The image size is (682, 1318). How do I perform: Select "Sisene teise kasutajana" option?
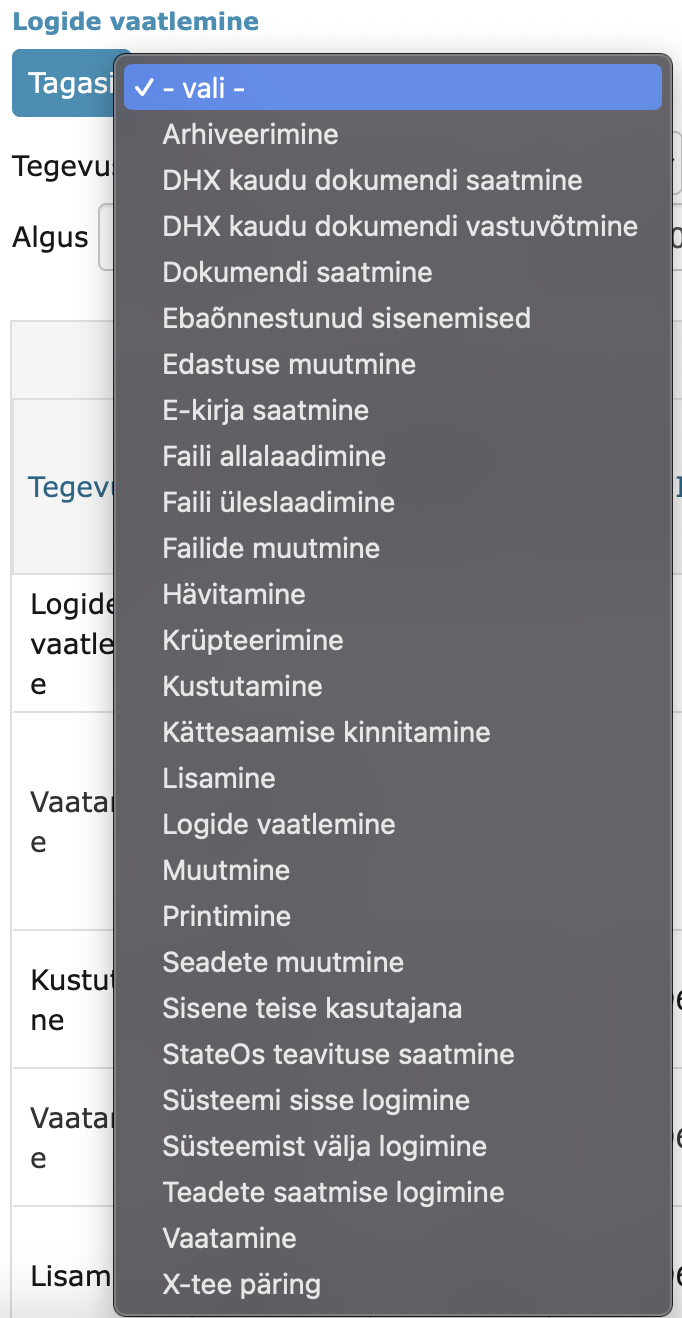coord(312,1007)
